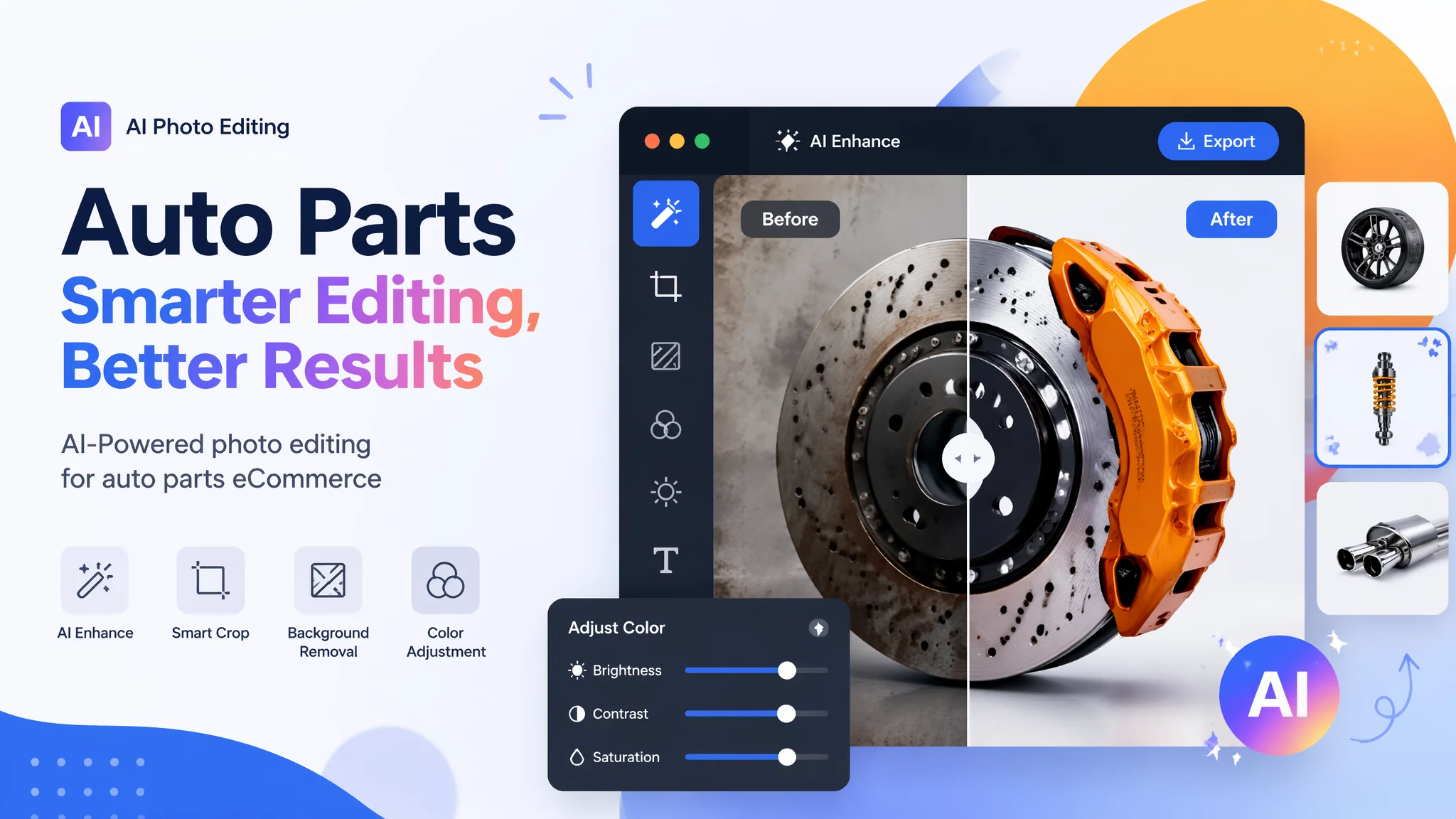Click the before/after comparison divider handle
The width and height of the screenshot is (1456, 819).
click(x=968, y=459)
